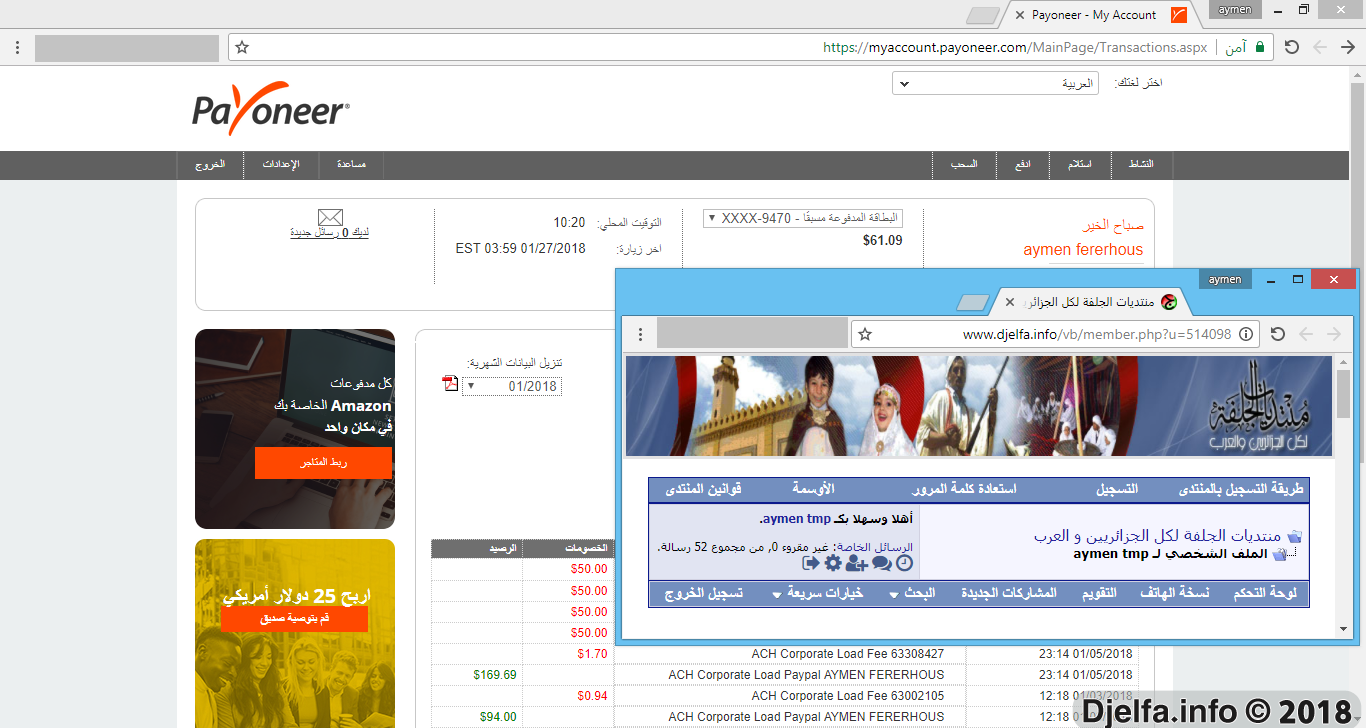Open the gear settings icon in forum welcome box
The image size is (1366, 728).
pos(833,563)
